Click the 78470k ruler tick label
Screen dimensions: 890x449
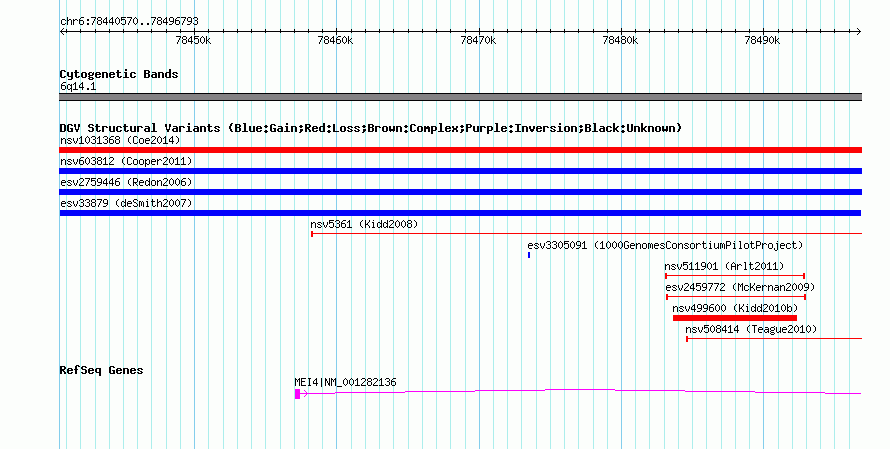(478, 40)
